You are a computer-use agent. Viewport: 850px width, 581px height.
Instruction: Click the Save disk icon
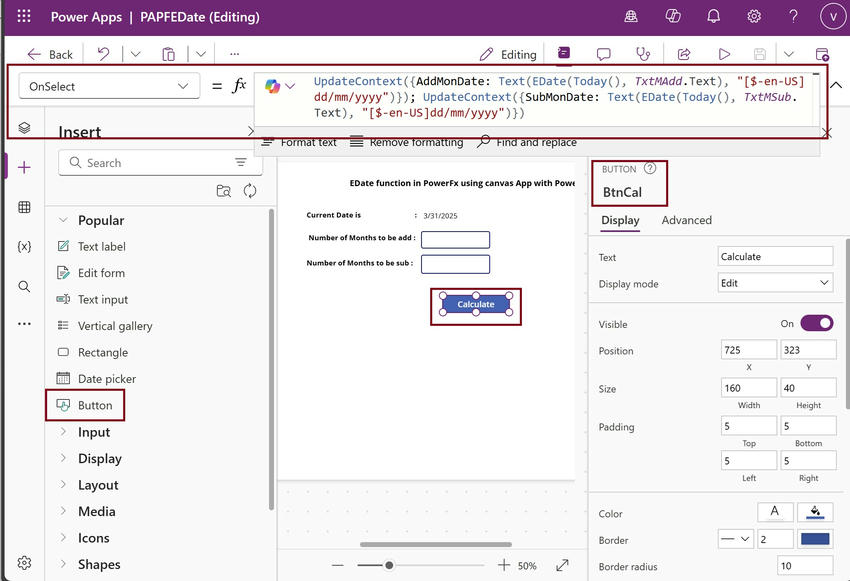point(760,54)
